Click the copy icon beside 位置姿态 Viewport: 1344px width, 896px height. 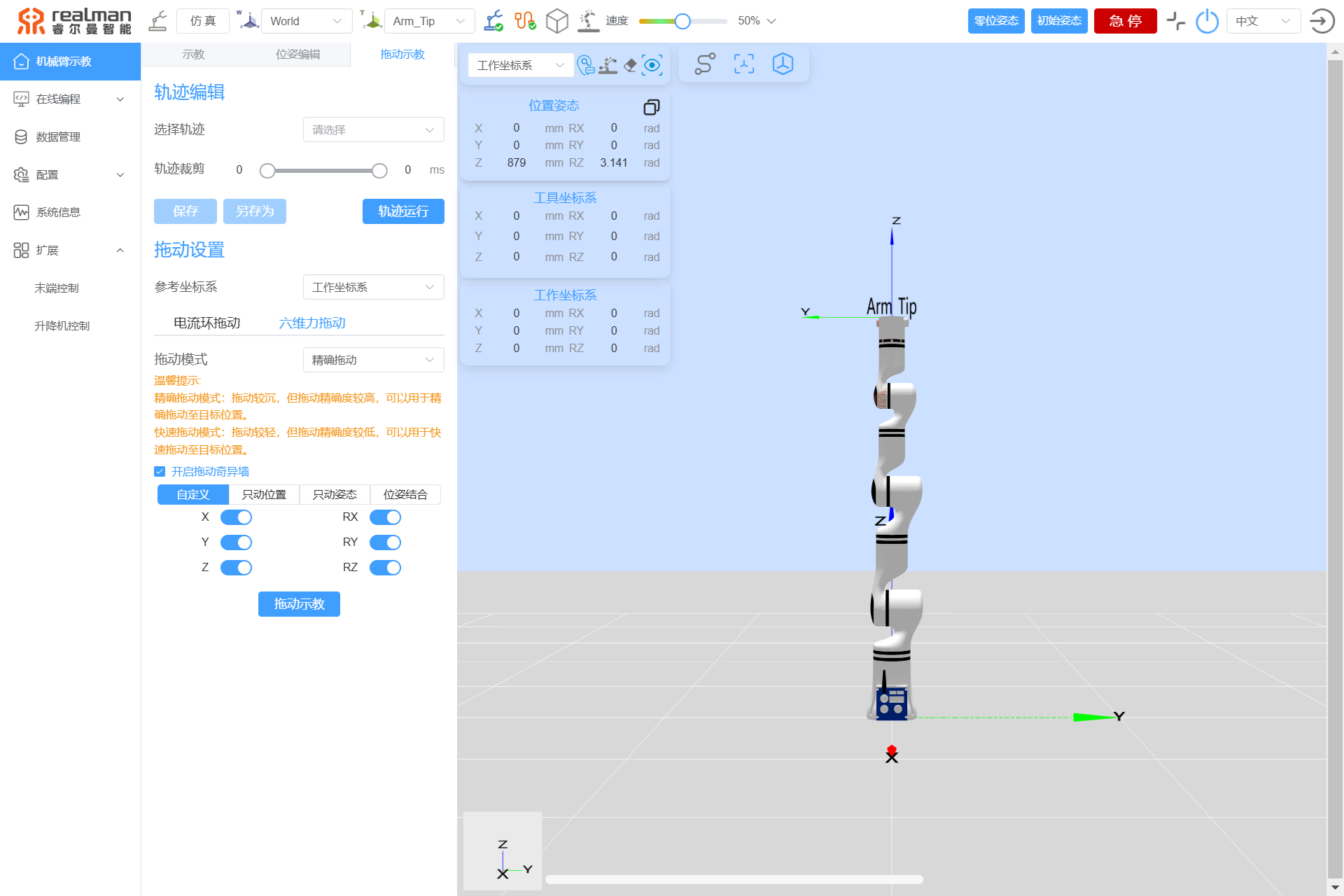click(651, 107)
